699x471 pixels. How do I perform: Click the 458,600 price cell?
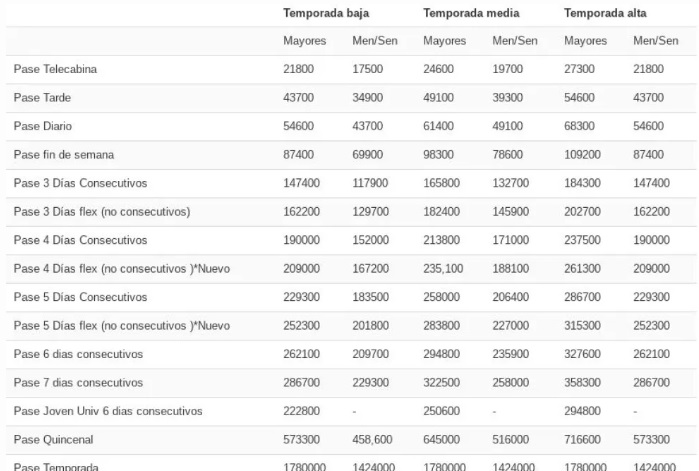coord(373,440)
